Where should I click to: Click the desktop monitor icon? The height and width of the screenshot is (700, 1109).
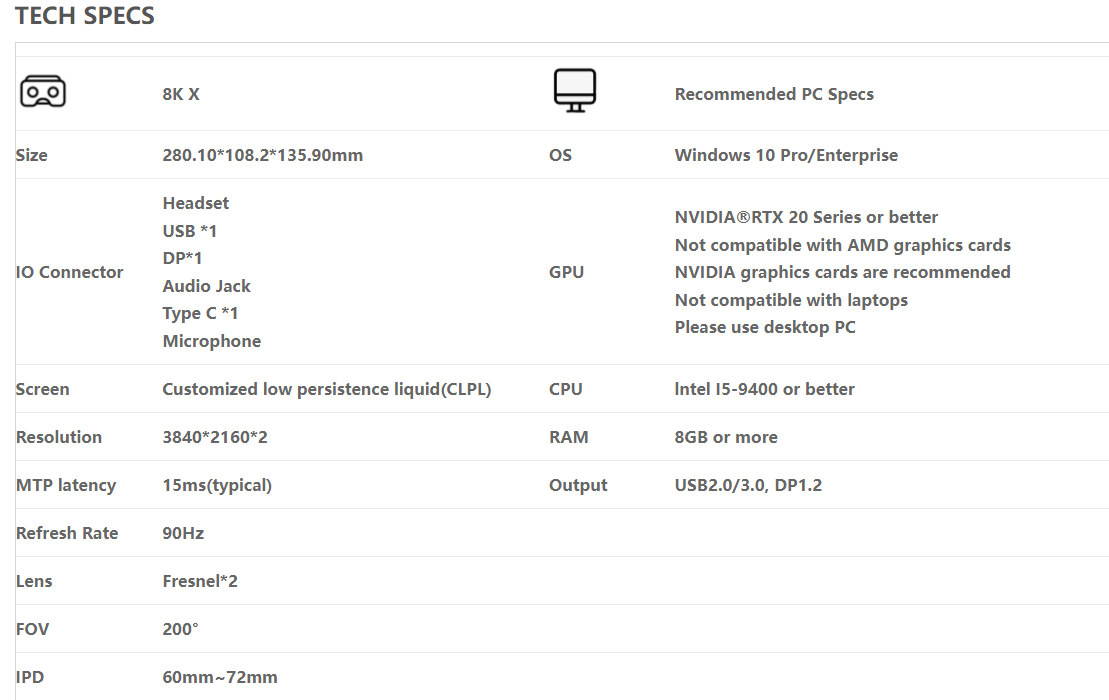pos(574,91)
